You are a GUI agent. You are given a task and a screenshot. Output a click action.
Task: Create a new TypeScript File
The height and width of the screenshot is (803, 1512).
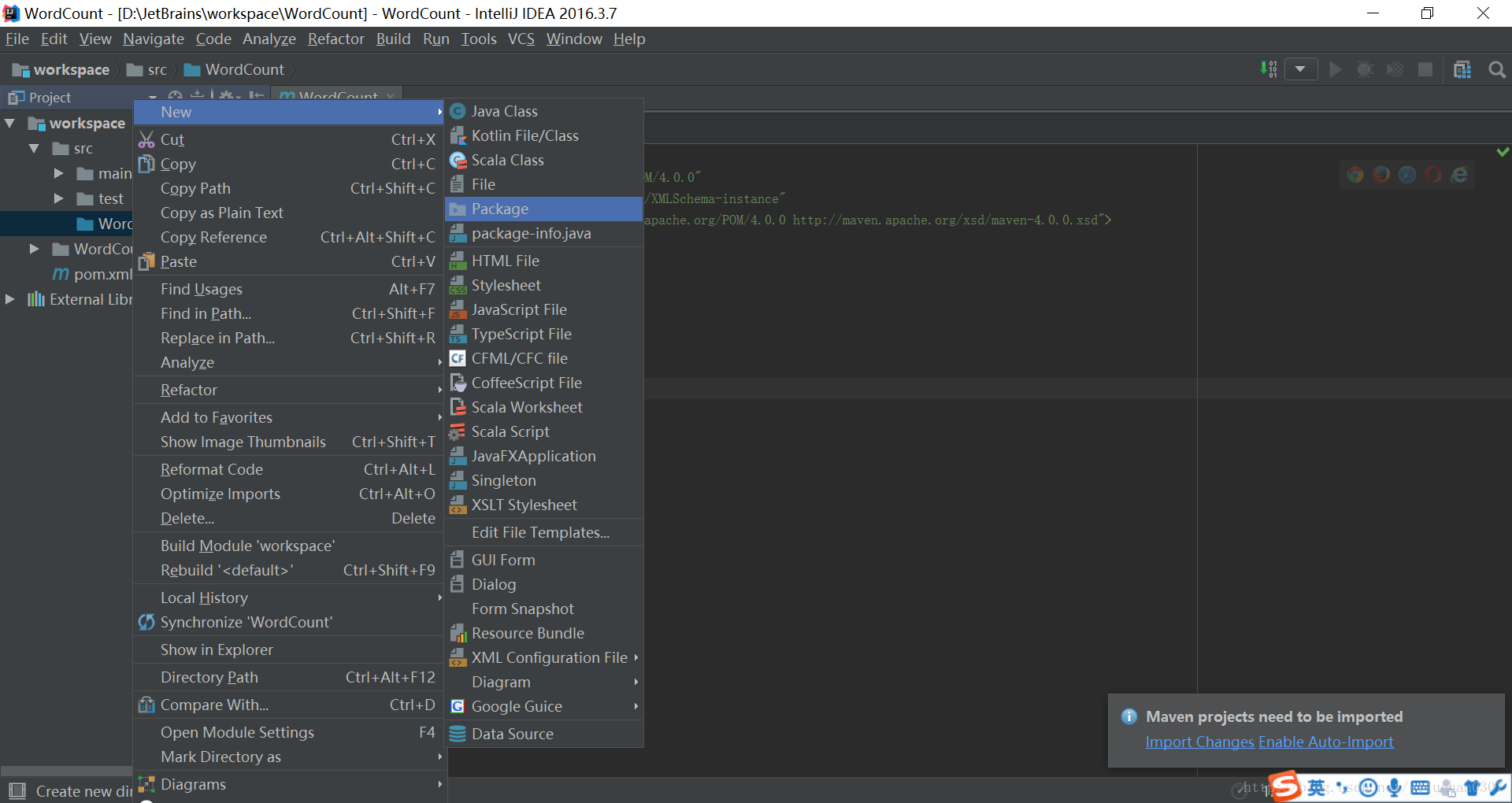pos(544,335)
